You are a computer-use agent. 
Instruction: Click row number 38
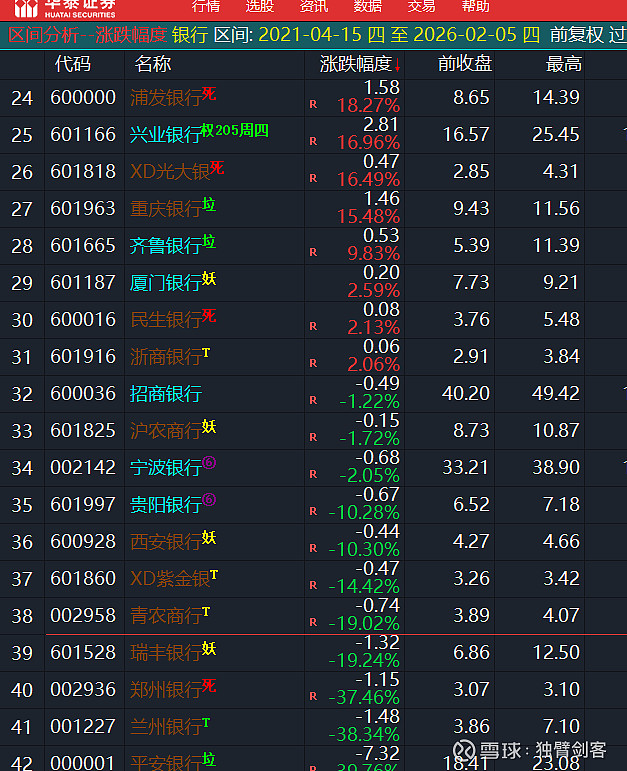pyautogui.click(x=22, y=616)
